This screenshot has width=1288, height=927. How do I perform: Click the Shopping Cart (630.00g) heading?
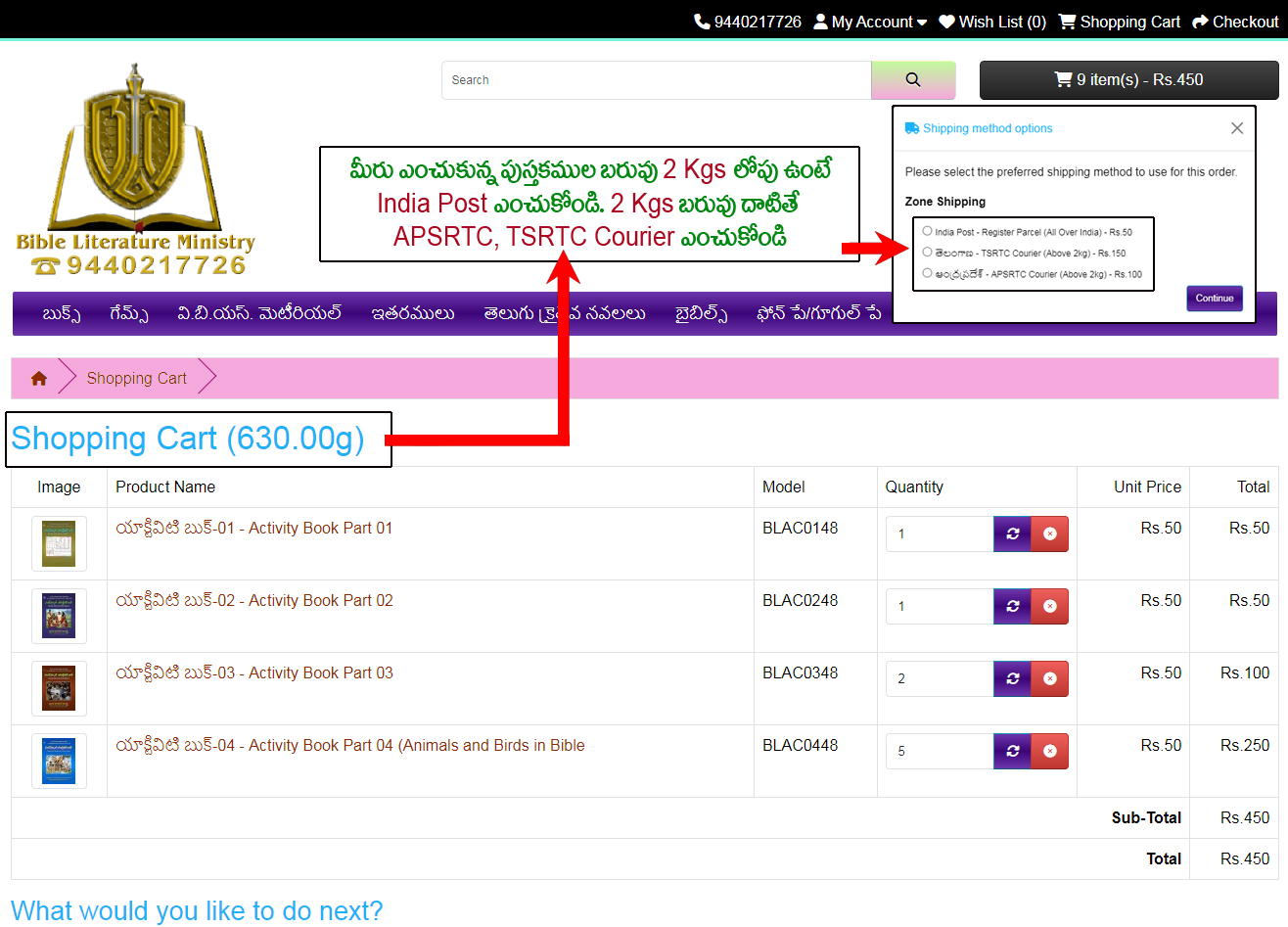pyautogui.click(x=188, y=439)
